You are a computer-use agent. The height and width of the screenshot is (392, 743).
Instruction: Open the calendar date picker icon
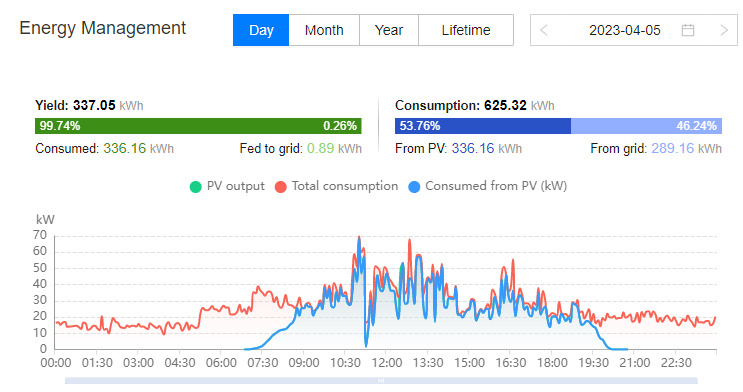(x=688, y=30)
